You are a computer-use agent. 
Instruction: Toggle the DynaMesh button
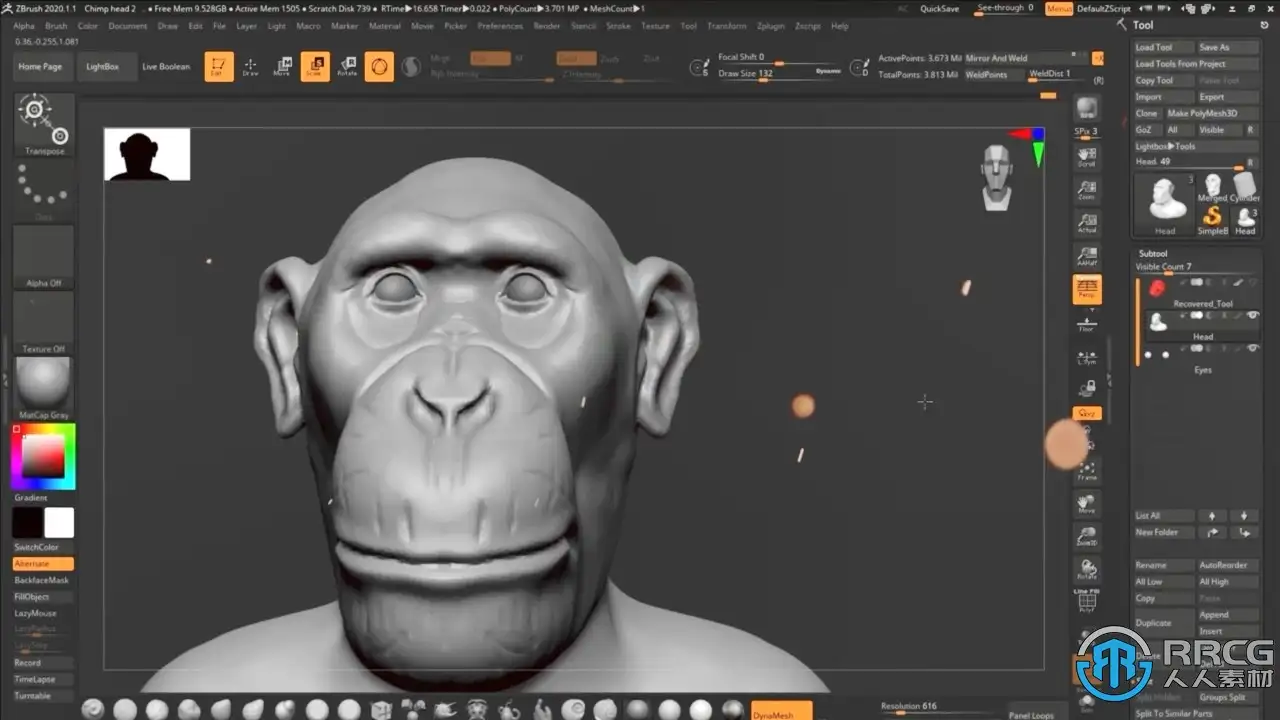pos(781,710)
